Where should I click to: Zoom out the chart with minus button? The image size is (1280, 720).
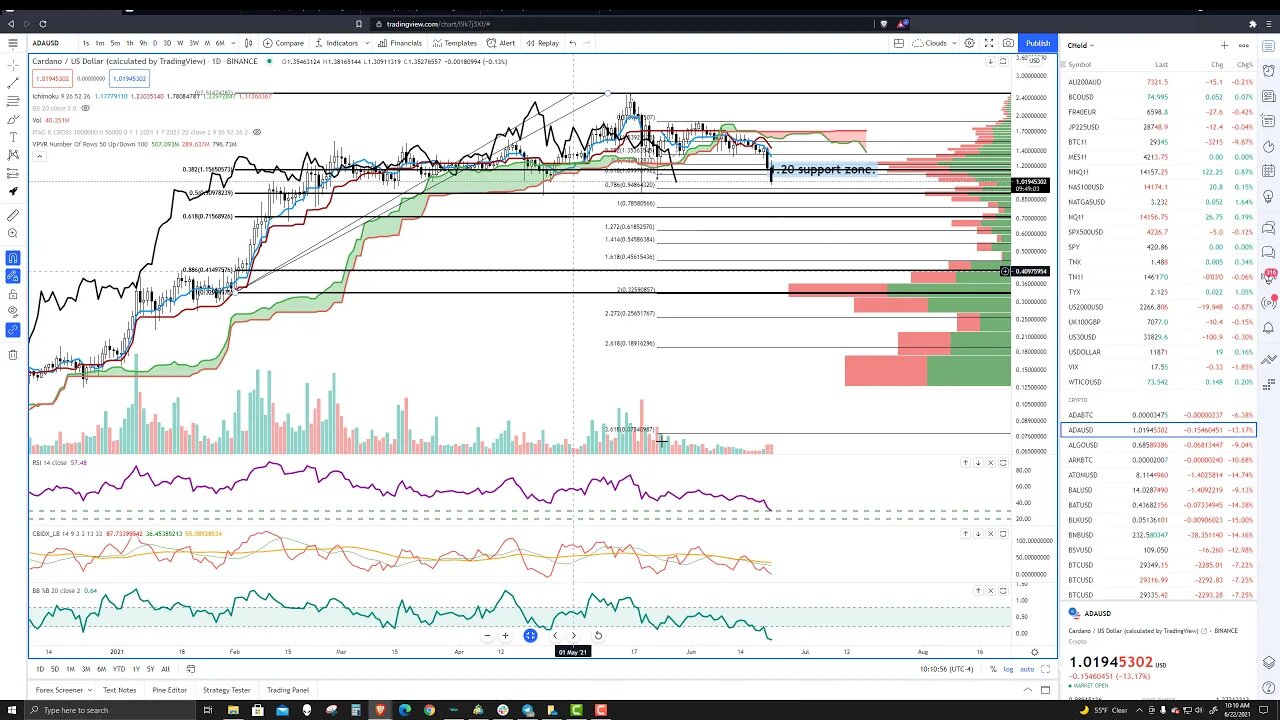pyautogui.click(x=487, y=635)
